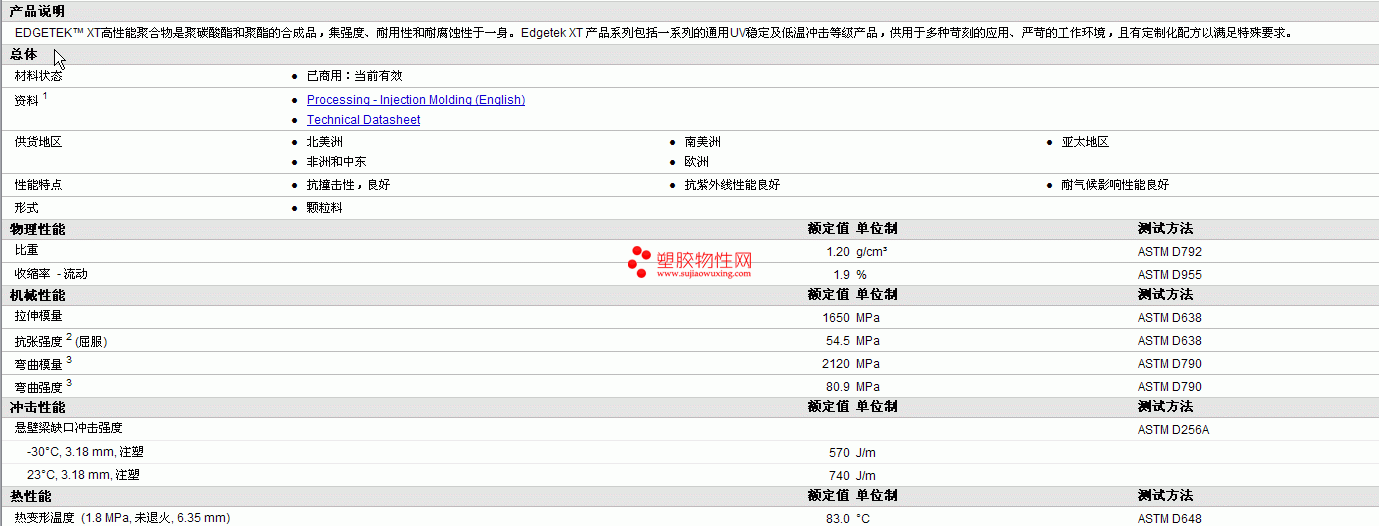This screenshot has width=1379, height=526.
Task: Click the ASTM D648 test method
Action: (1170, 519)
